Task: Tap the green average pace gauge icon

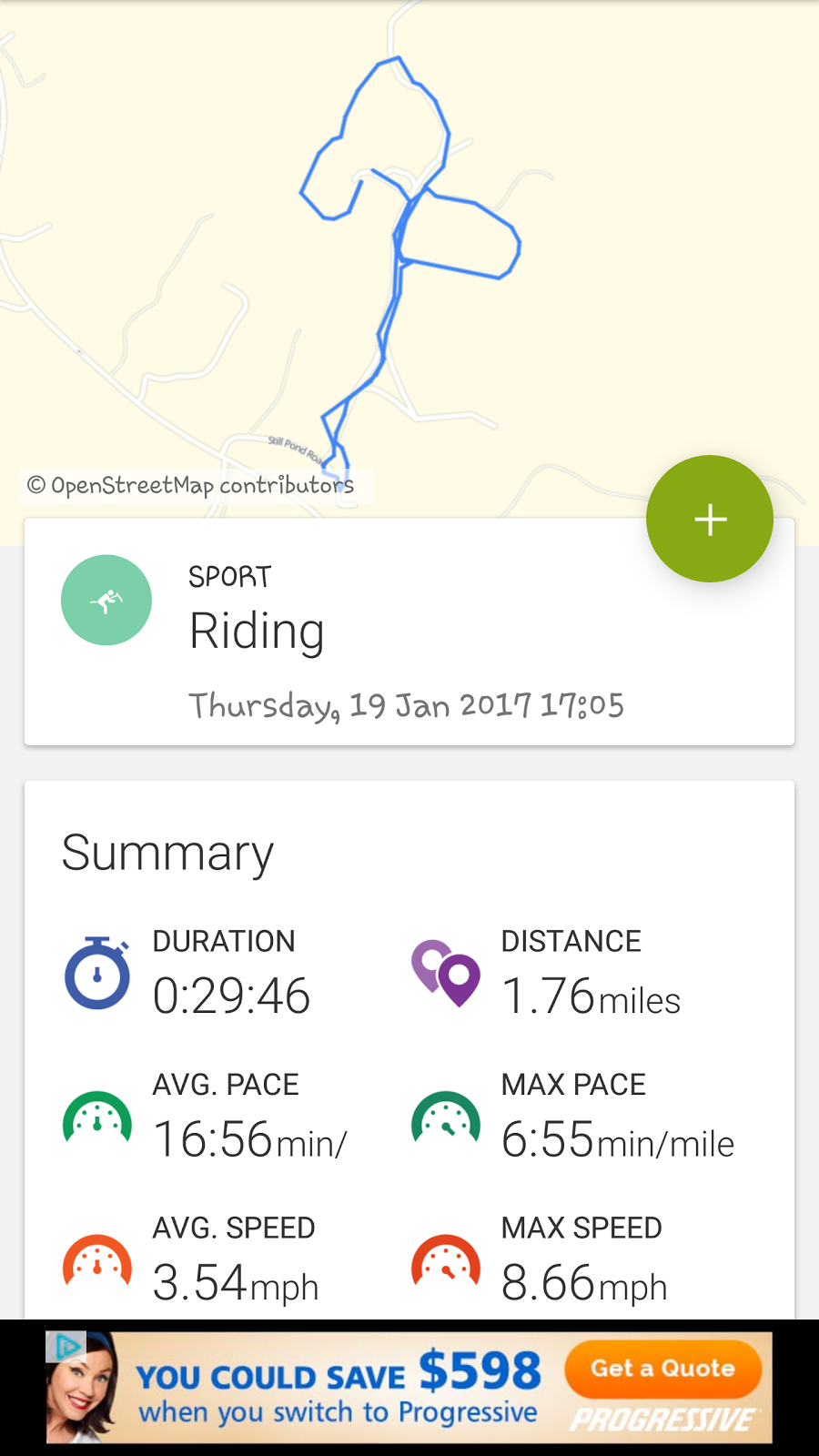Action: (x=97, y=1117)
